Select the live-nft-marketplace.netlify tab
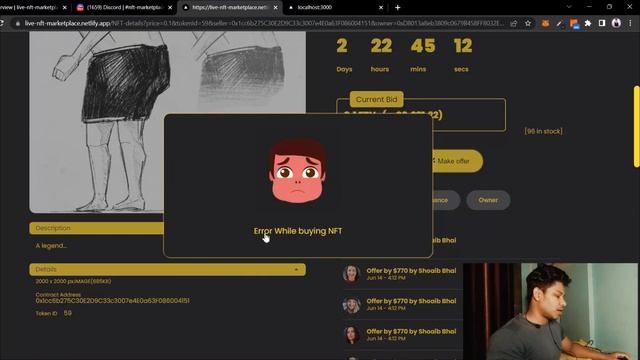The width and height of the screenshot is (640, 360). coord(230,7)
